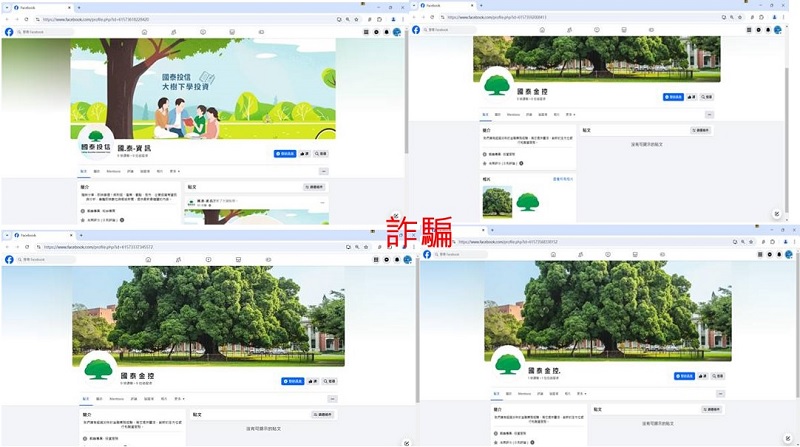Open tab search dropdown in 國泰-資訊 browser window
Screen dimensions: 800x447
(x=7, y=8)
